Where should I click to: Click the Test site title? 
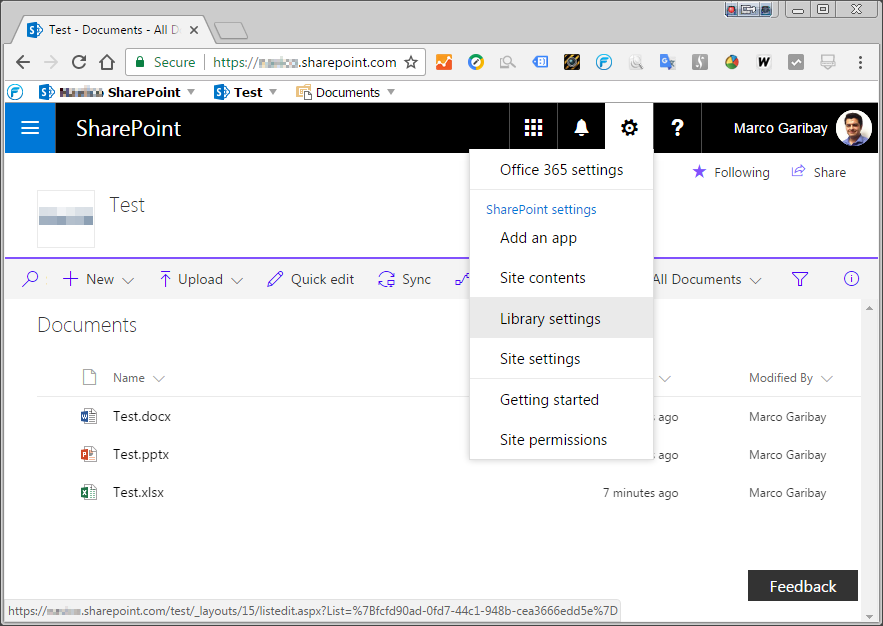127,204
